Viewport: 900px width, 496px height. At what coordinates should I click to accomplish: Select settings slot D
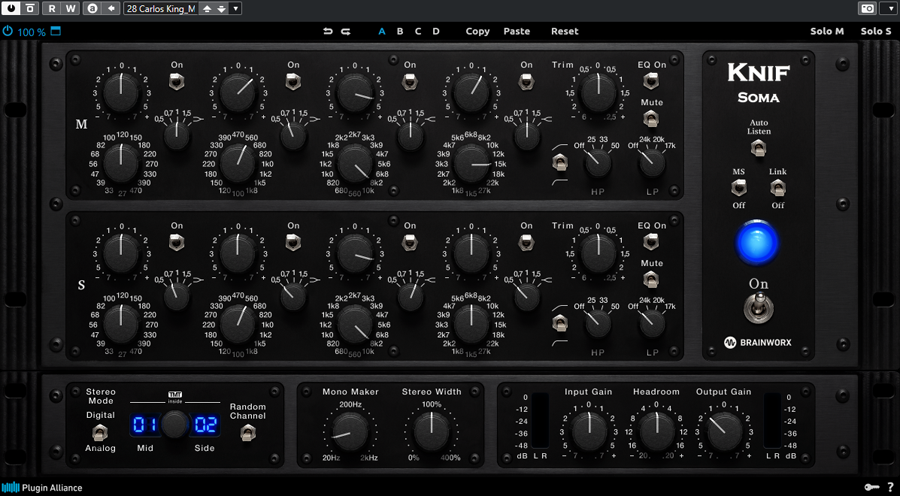tap(436, 32)
